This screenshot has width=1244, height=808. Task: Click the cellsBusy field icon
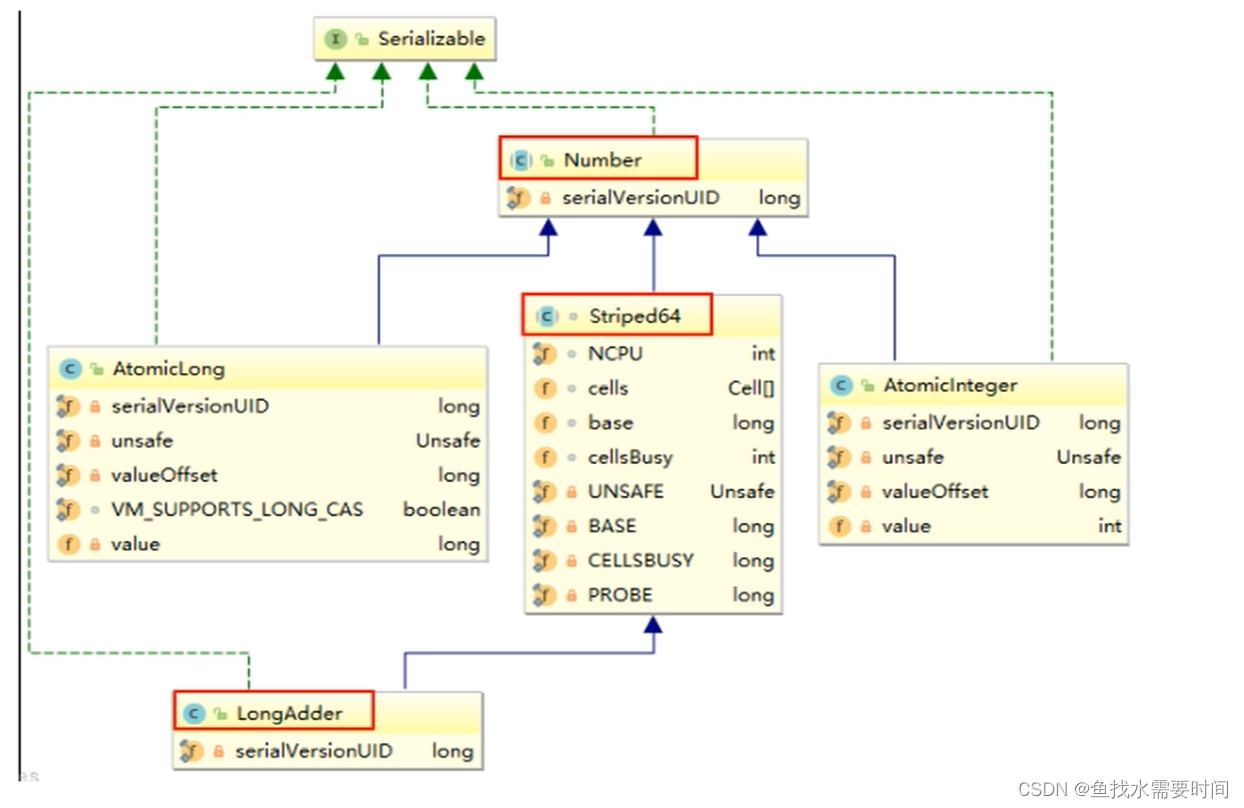click(545, 457)
